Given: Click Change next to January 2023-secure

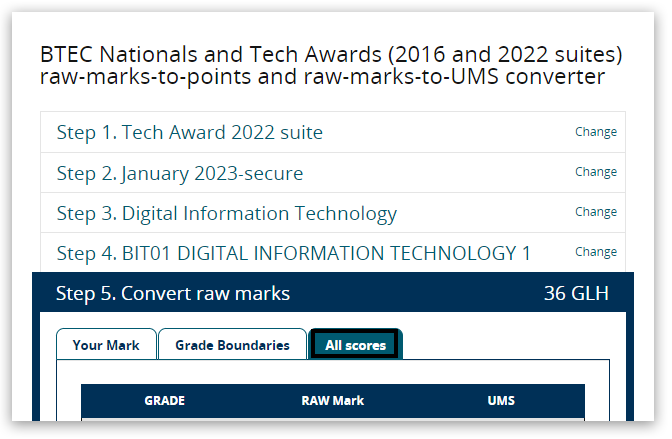Looking at the screenshot, I should [x=595, y=172].
